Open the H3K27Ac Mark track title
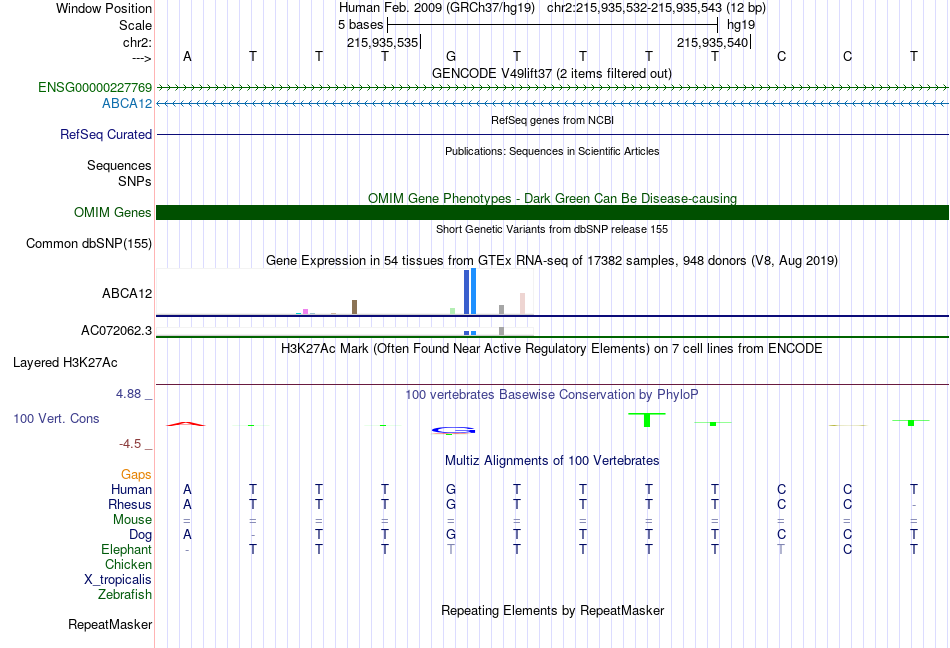The image size is (950, 648). pyautogui.click(x=552, y=348)
